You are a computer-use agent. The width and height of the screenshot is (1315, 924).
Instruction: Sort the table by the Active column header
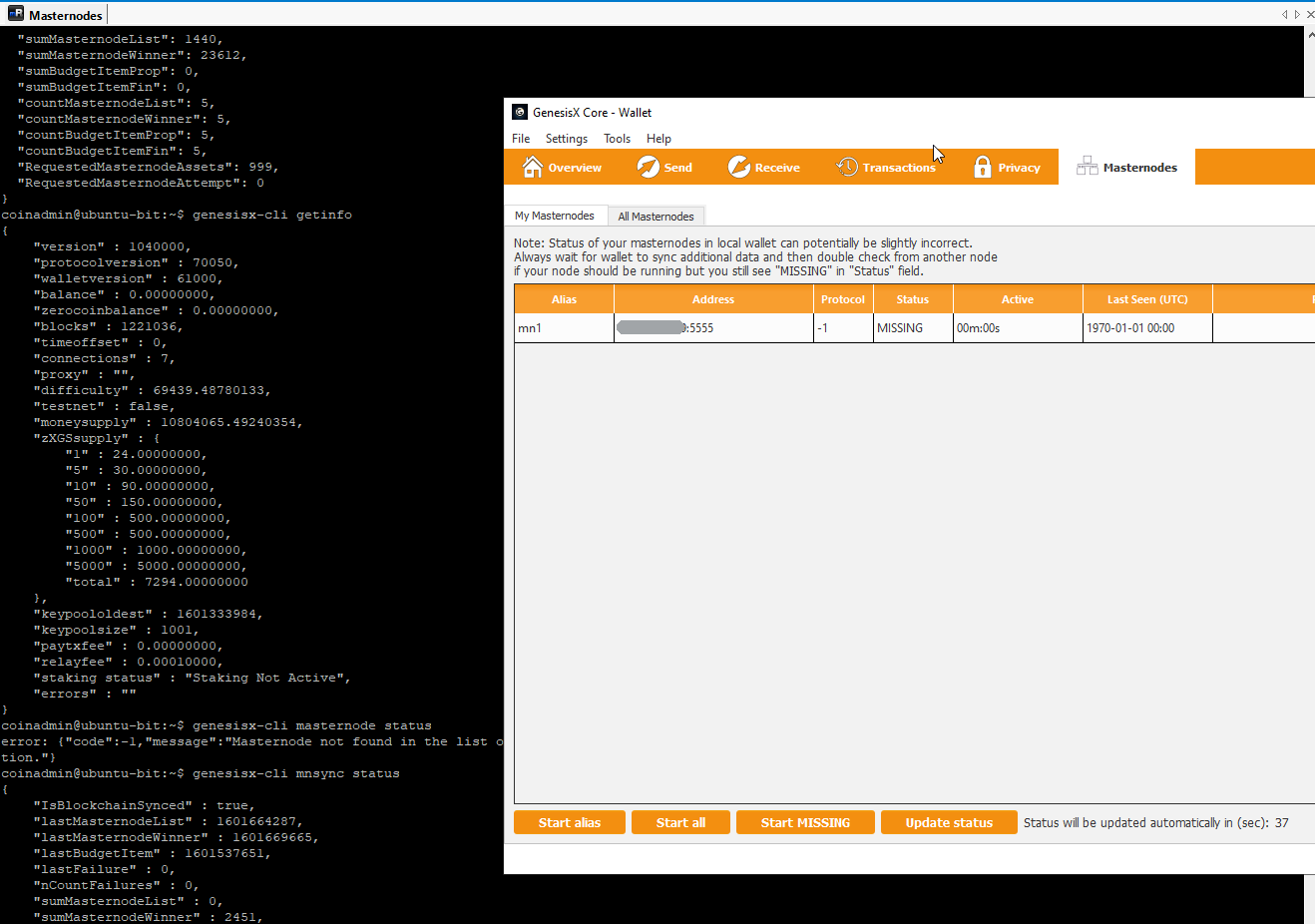click(1018, 299)
